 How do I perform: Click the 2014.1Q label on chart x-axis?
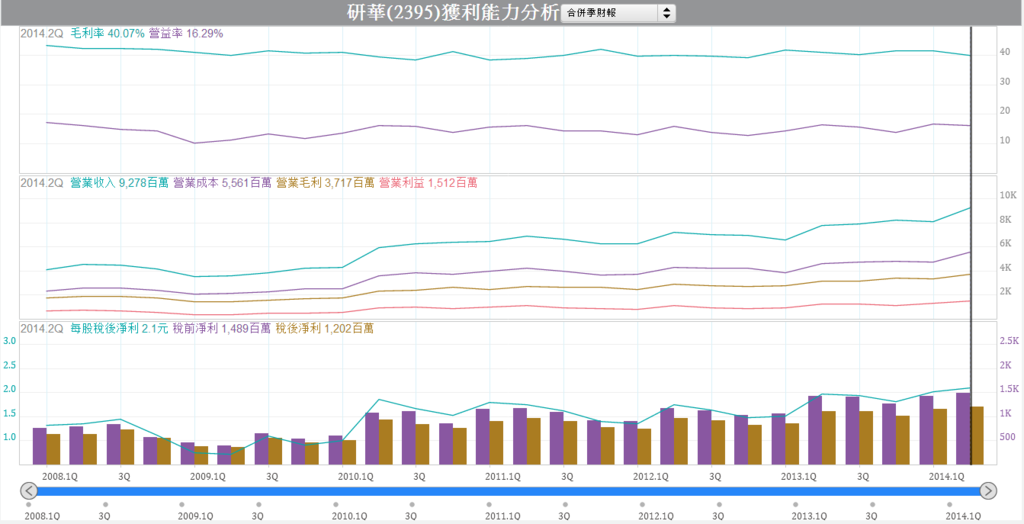946,477
